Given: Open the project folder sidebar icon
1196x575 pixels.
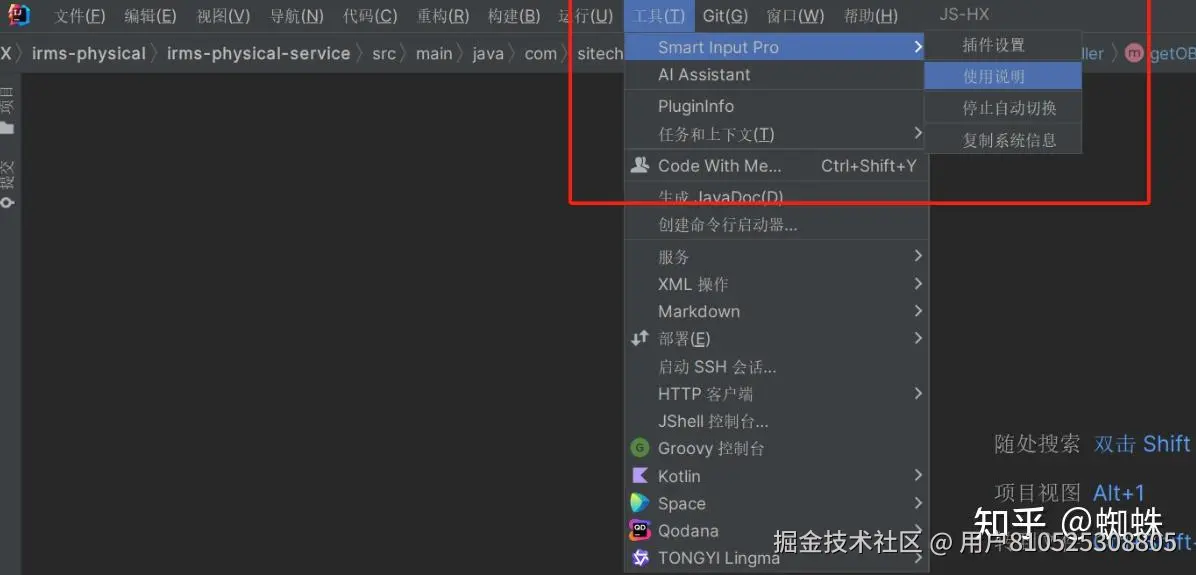Looking at the screenshot, I should click(x=7, y=127).
